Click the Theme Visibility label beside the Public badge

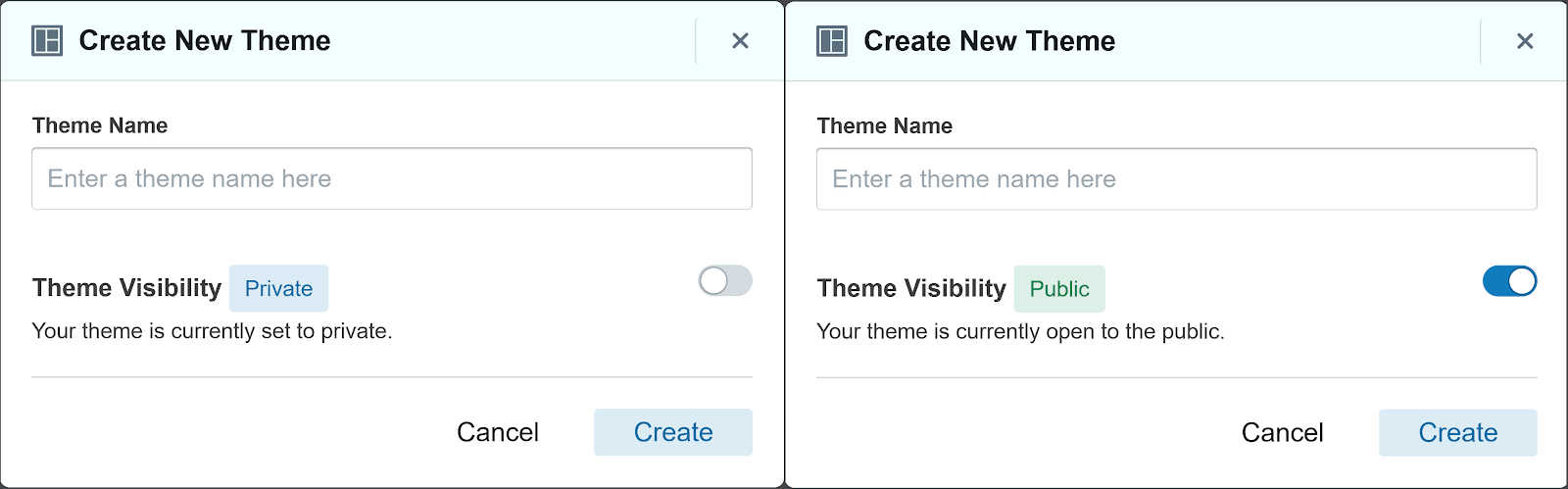click(911, 288)
